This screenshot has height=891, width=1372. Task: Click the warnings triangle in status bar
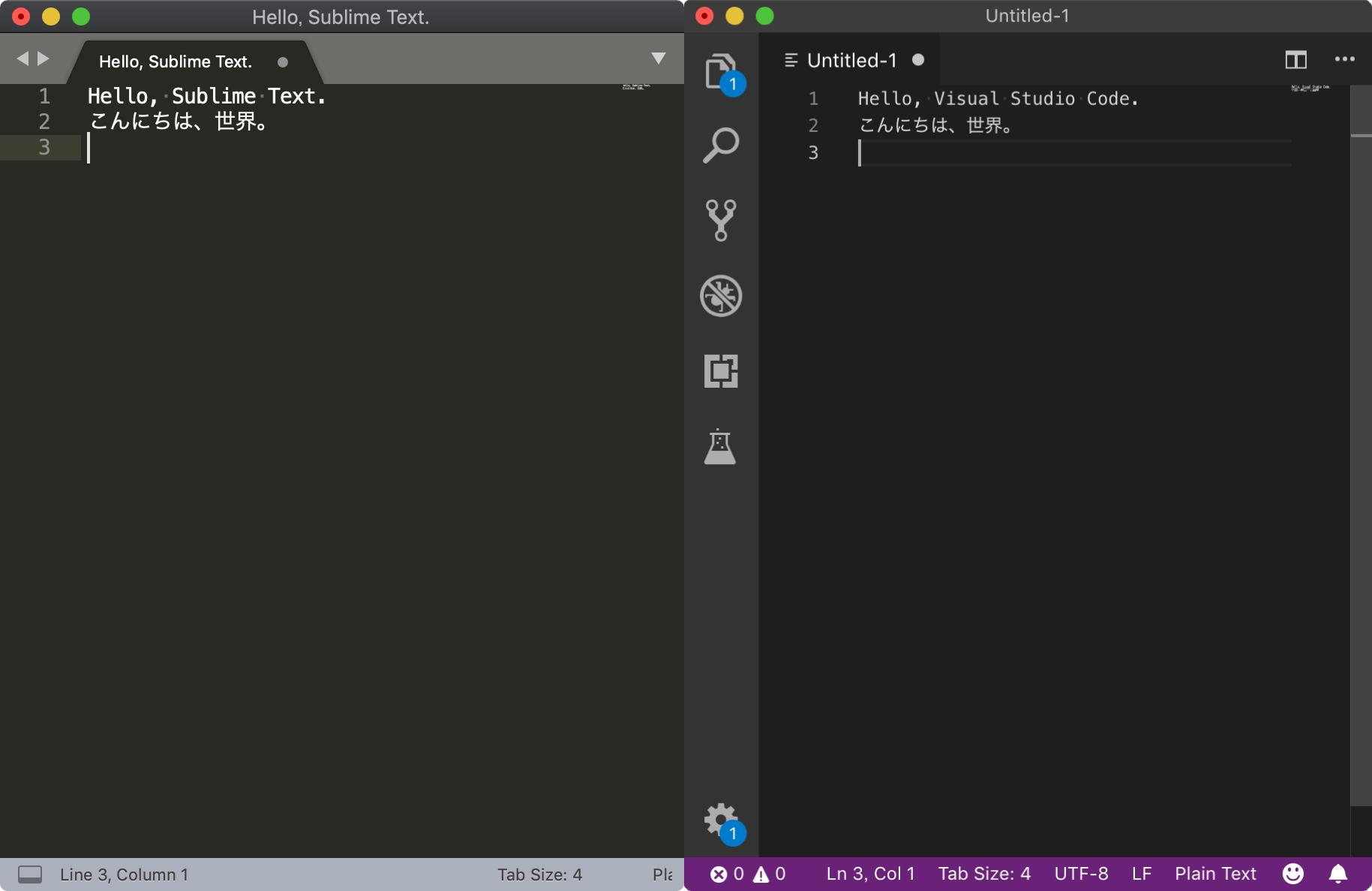[770, 874]
